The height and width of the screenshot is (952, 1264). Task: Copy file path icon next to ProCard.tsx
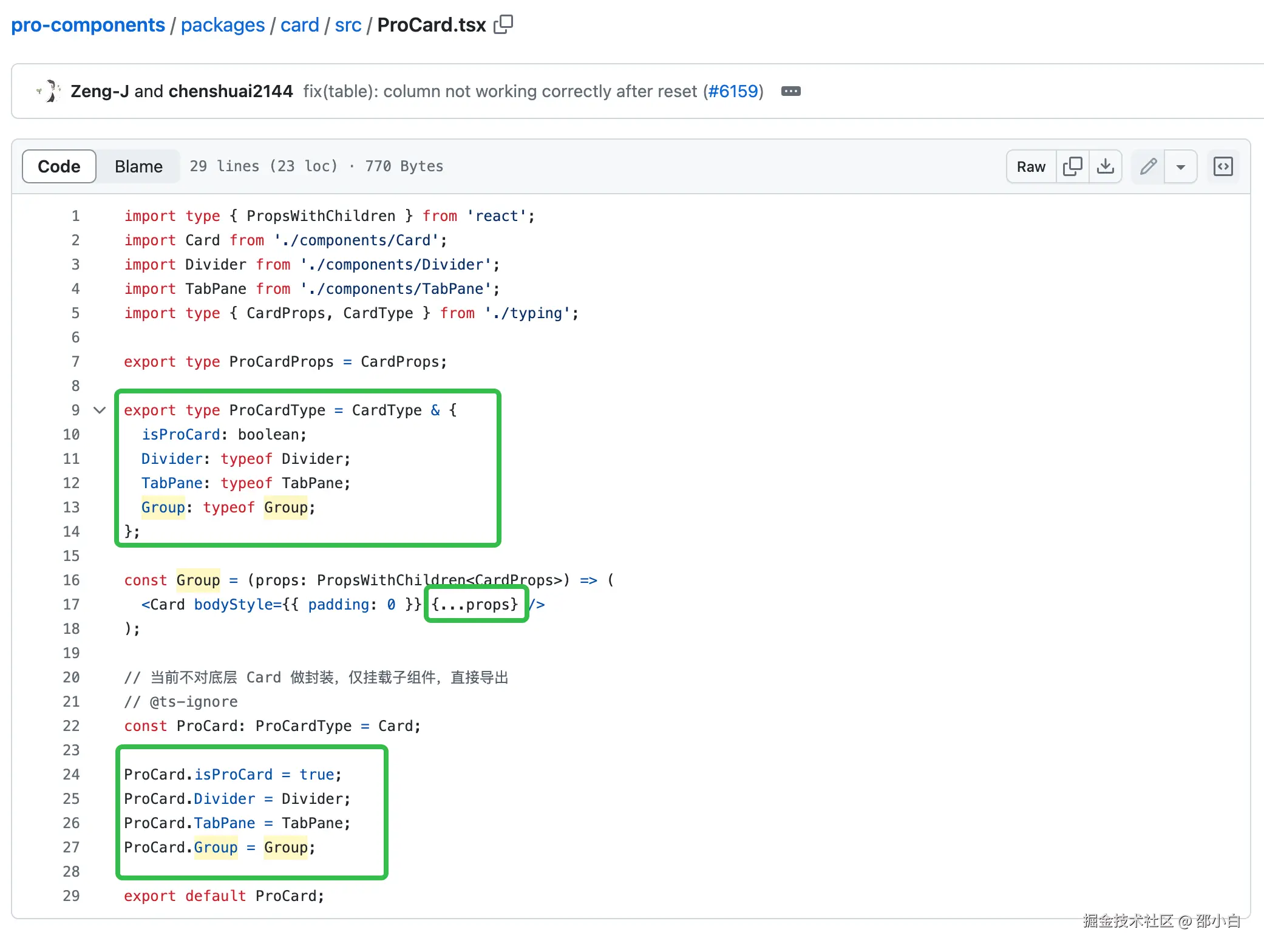(503, 25)
